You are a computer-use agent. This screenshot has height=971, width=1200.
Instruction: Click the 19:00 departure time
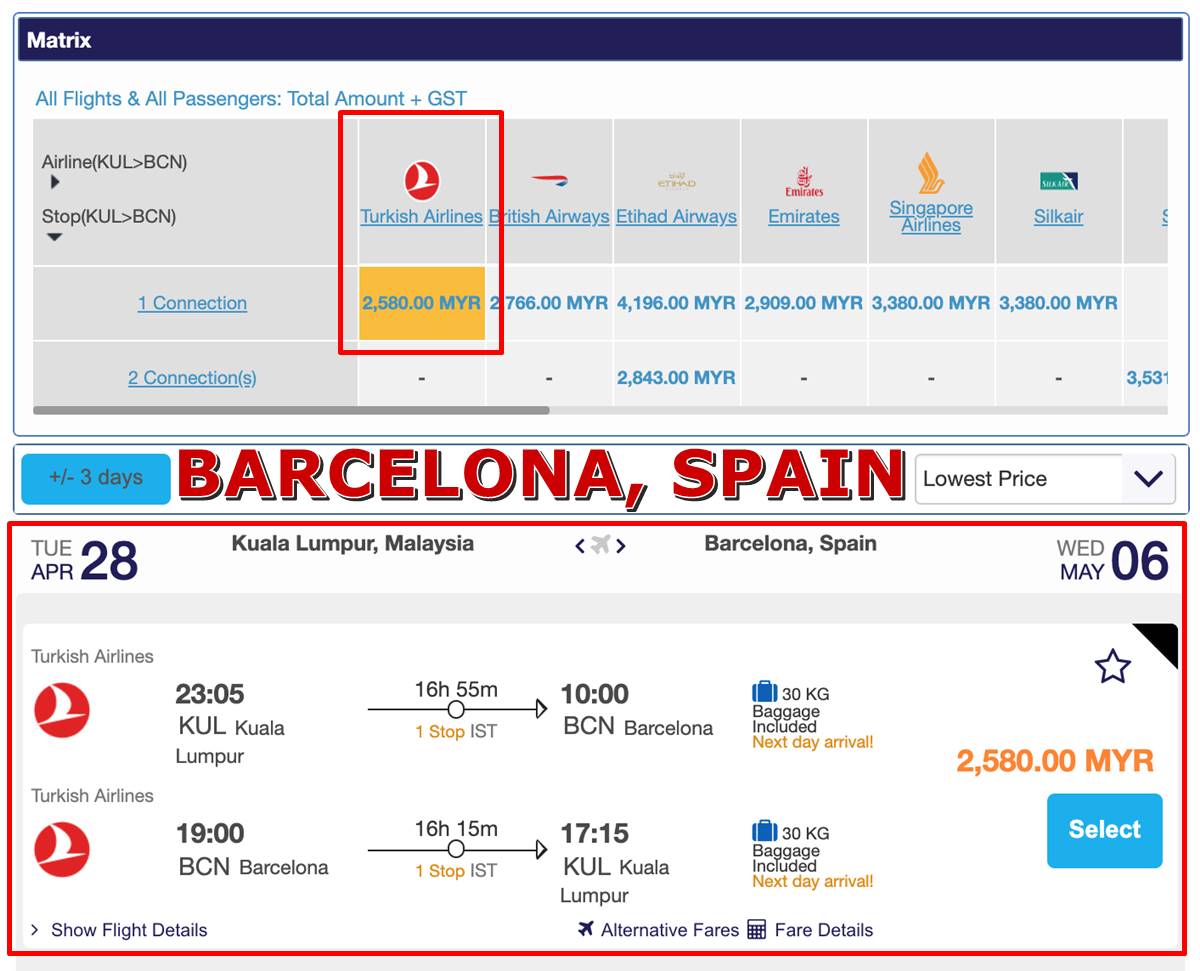pyautogui.click(x=210, y=833)
